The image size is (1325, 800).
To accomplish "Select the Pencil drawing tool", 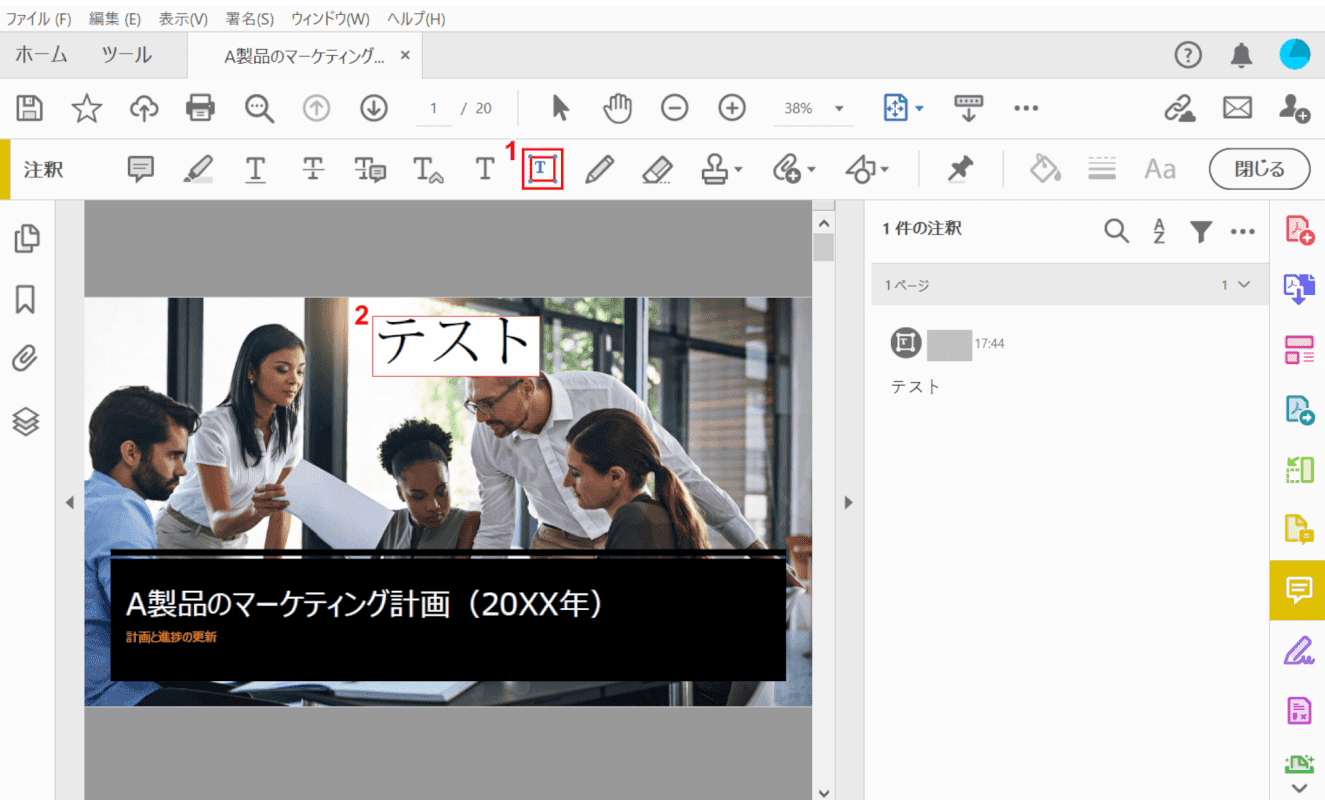I will click(599, 169).
